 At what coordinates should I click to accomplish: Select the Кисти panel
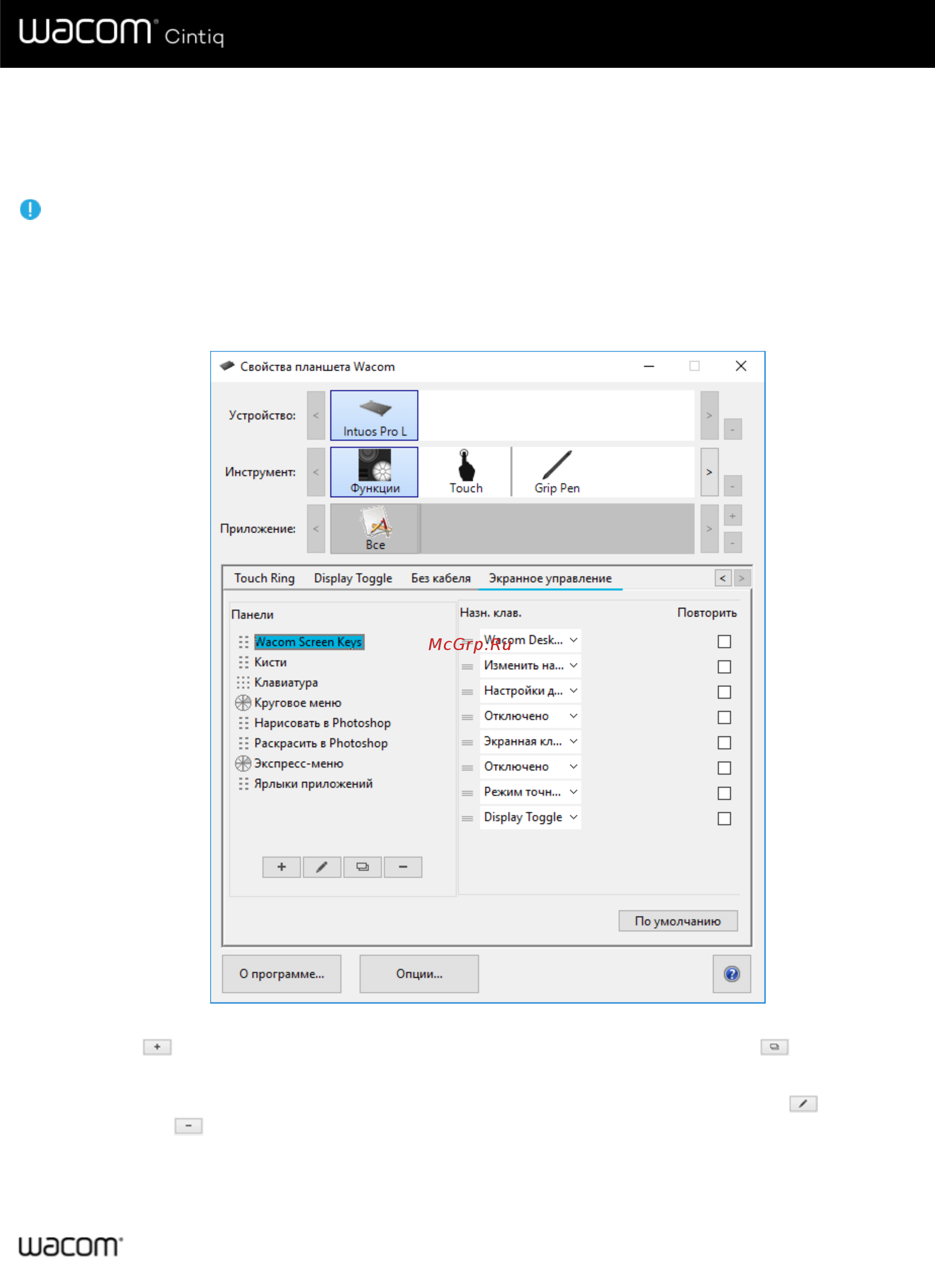[x=271, y=662]
